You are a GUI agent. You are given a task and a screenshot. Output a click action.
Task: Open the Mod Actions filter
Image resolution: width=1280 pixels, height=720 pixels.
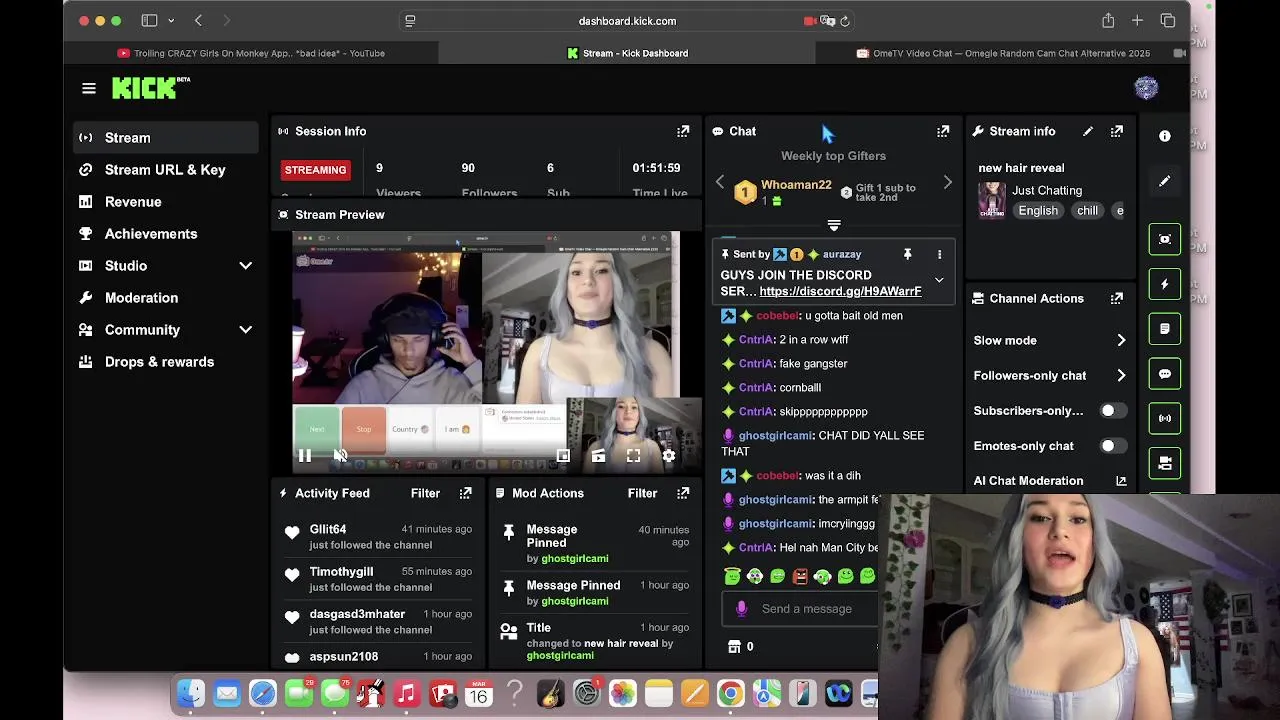click(x=642, y=493)
